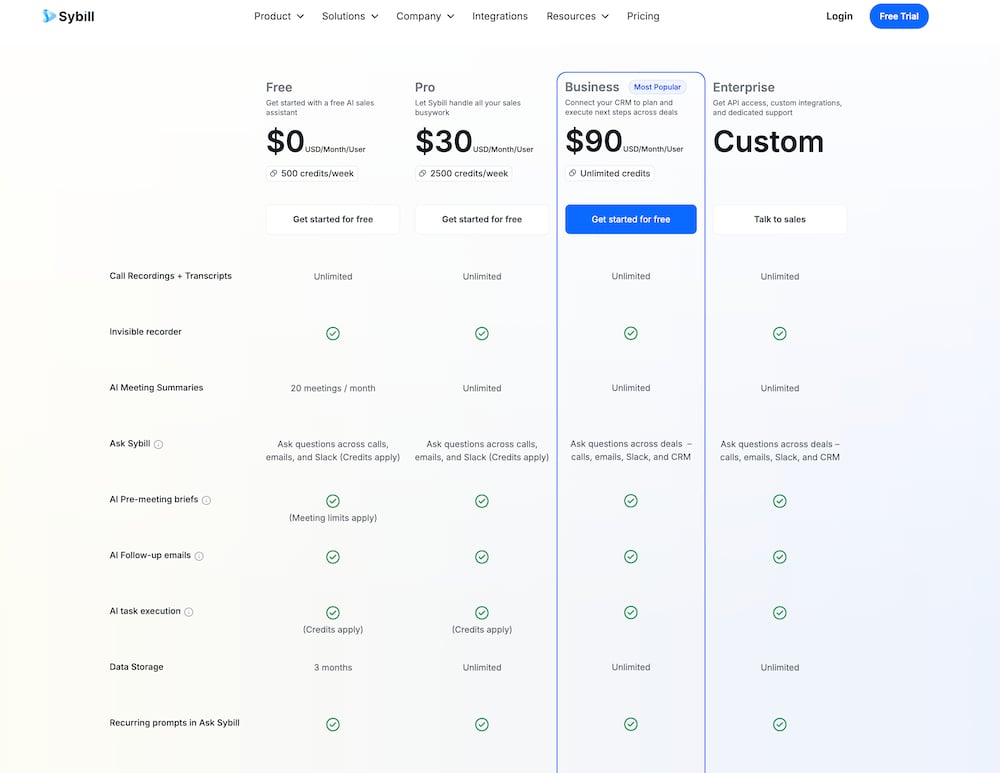Click AI task execution checkmark in Free column
1000x773 pixels.
point(333,612)
